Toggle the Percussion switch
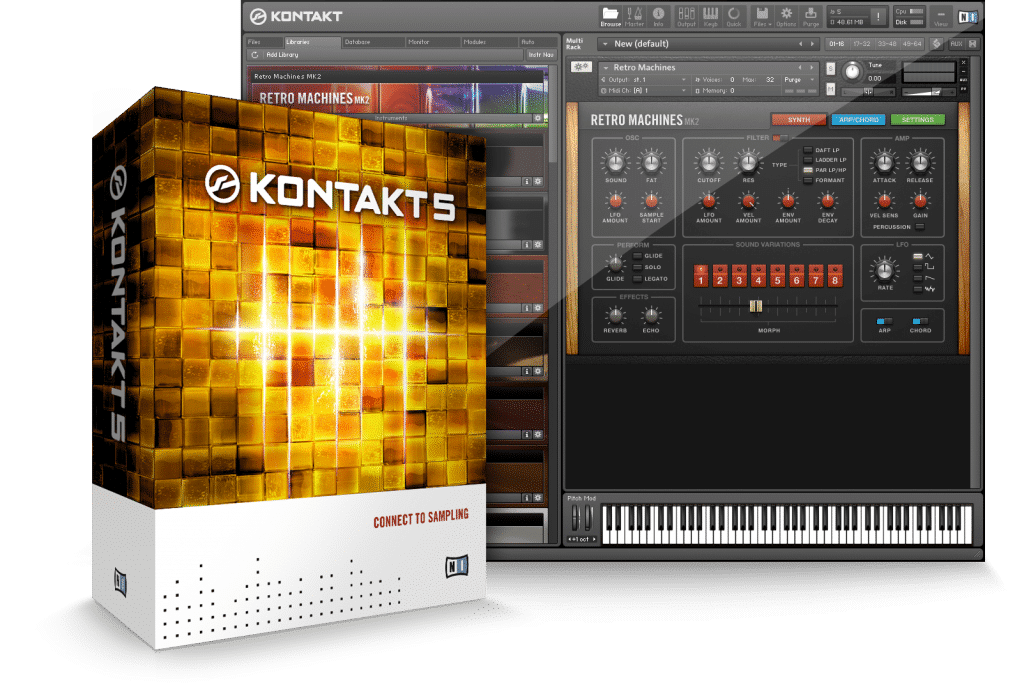1024x689 pixels. coord(920,227)
